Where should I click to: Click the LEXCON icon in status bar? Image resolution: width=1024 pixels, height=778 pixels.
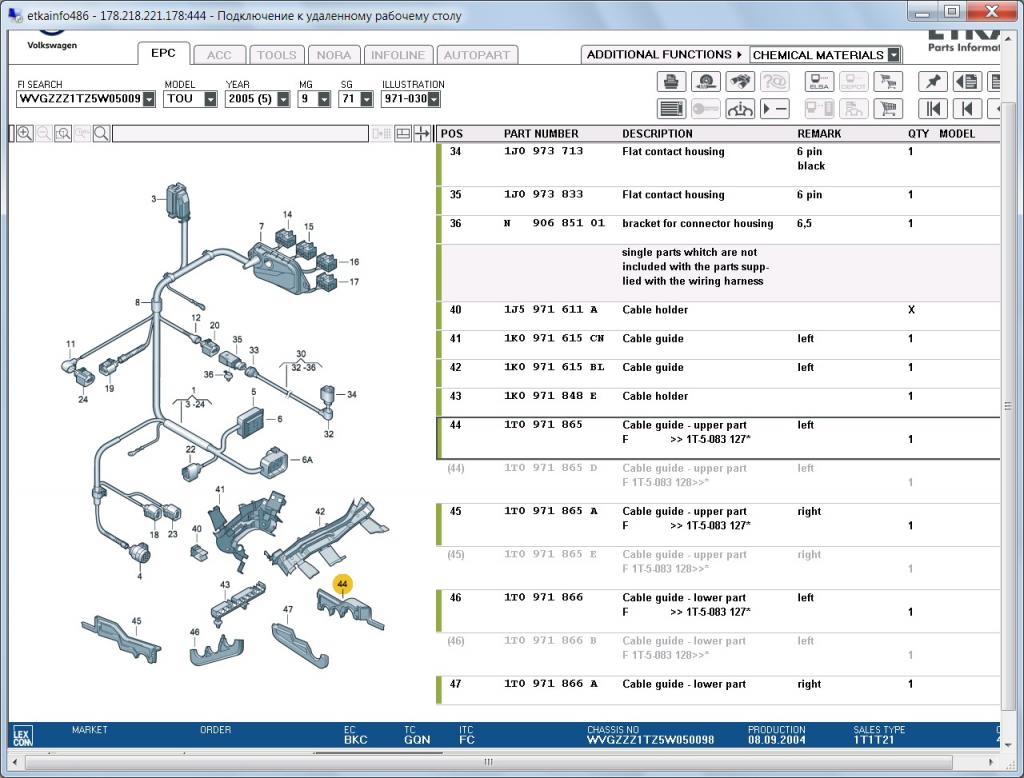[x=22, y=737]
